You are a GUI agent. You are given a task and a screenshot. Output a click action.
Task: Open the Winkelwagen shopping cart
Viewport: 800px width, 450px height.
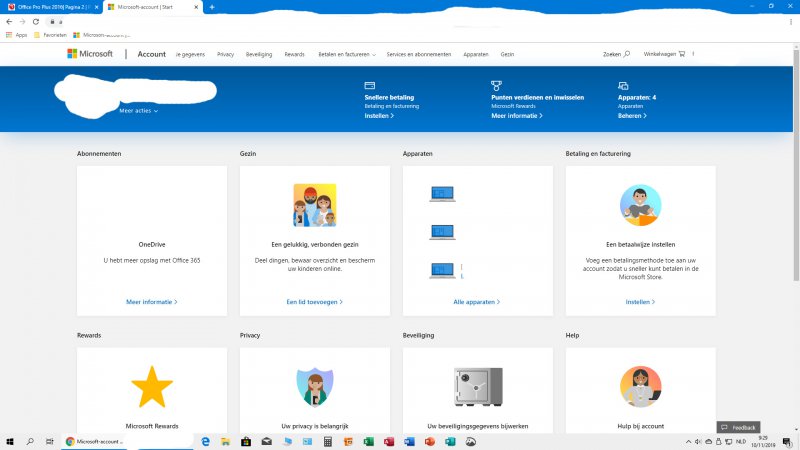[664, 54]
